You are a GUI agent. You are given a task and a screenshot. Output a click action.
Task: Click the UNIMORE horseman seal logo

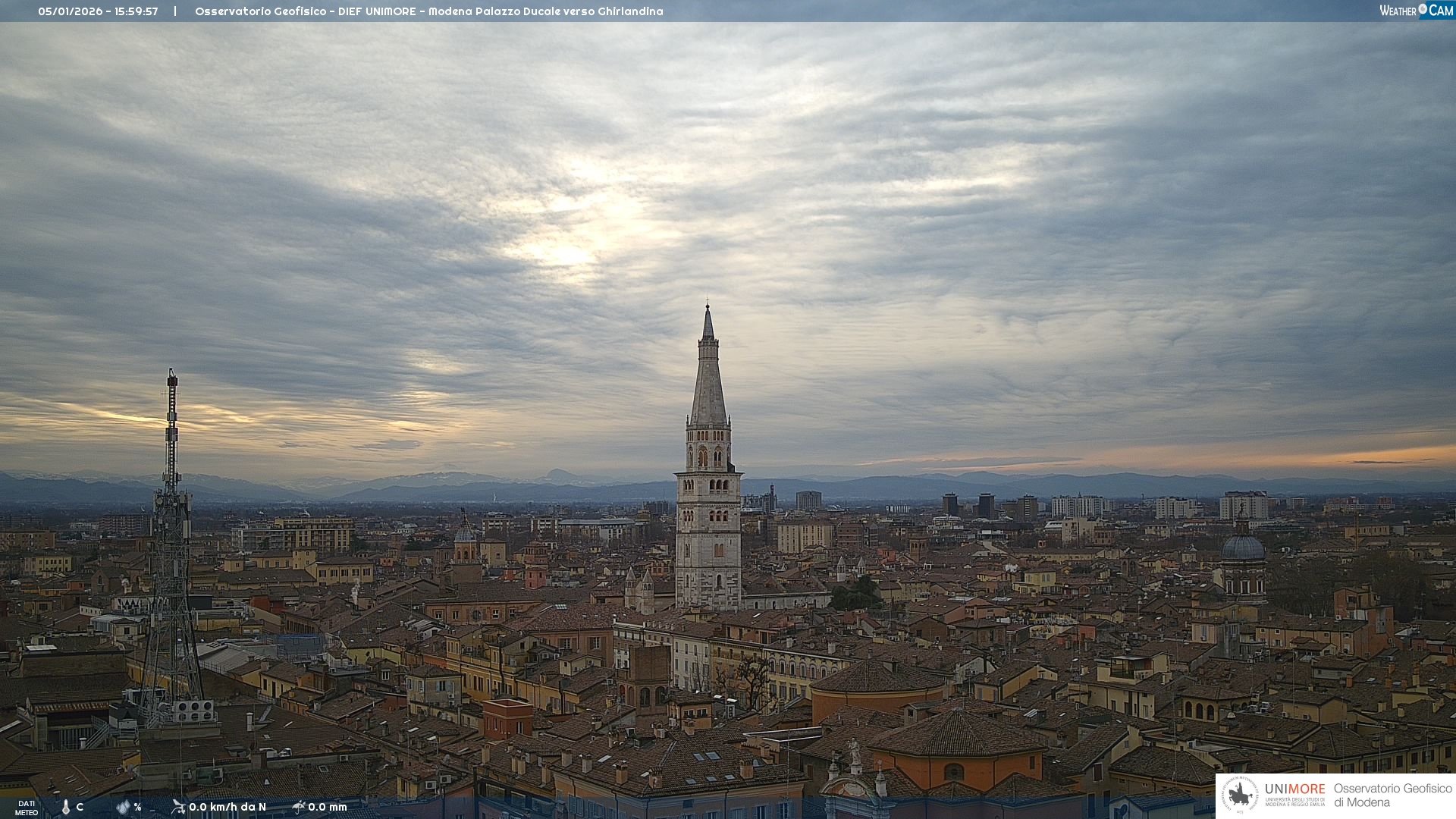(1239, 795)
